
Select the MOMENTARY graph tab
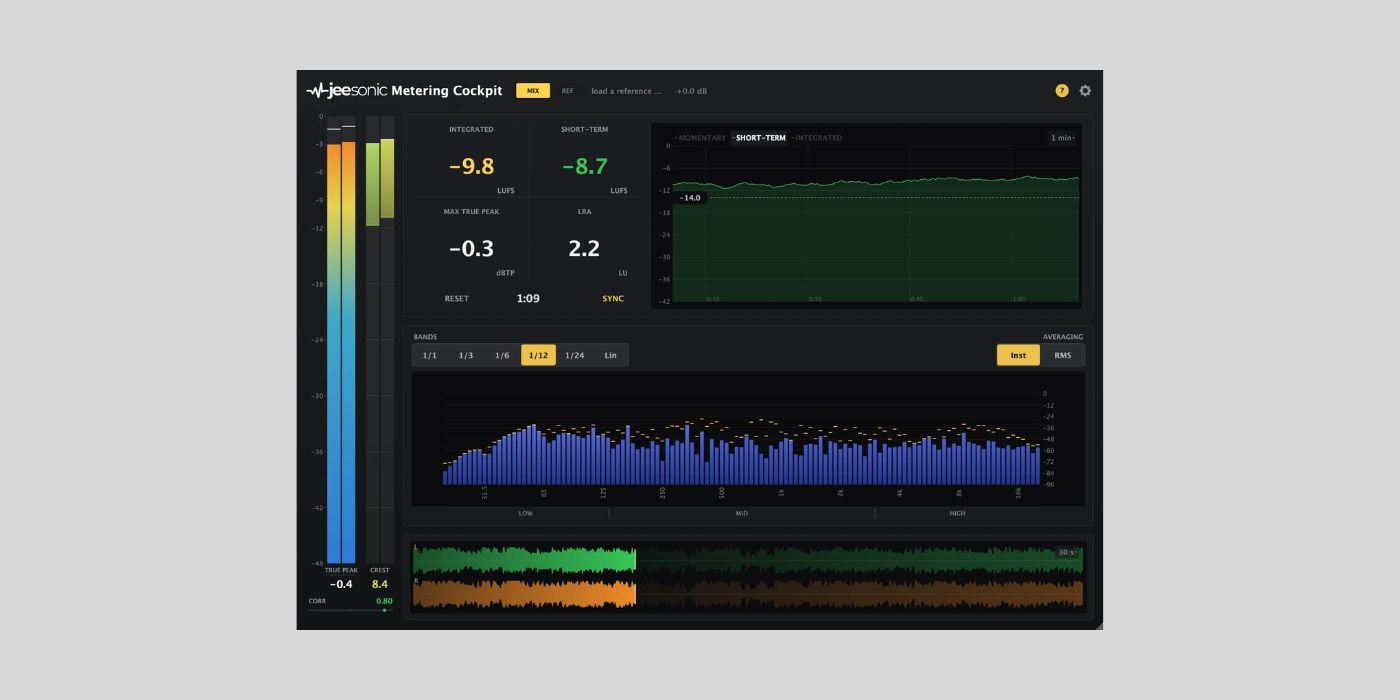tap(701, 138)
